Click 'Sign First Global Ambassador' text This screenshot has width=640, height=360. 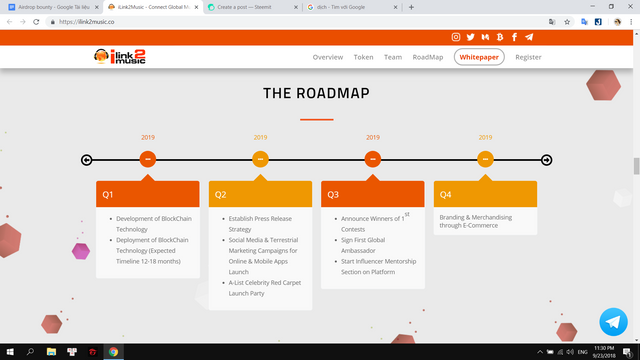[363, 245]
